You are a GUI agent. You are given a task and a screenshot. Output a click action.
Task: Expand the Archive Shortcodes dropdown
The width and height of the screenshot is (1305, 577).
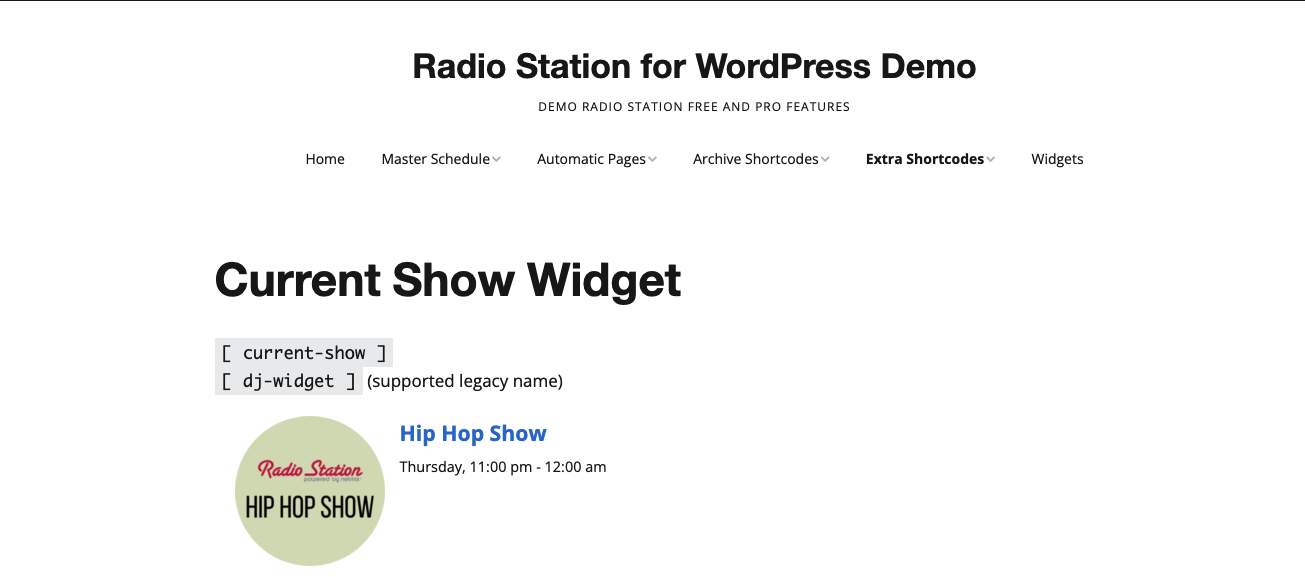[825, 158]
